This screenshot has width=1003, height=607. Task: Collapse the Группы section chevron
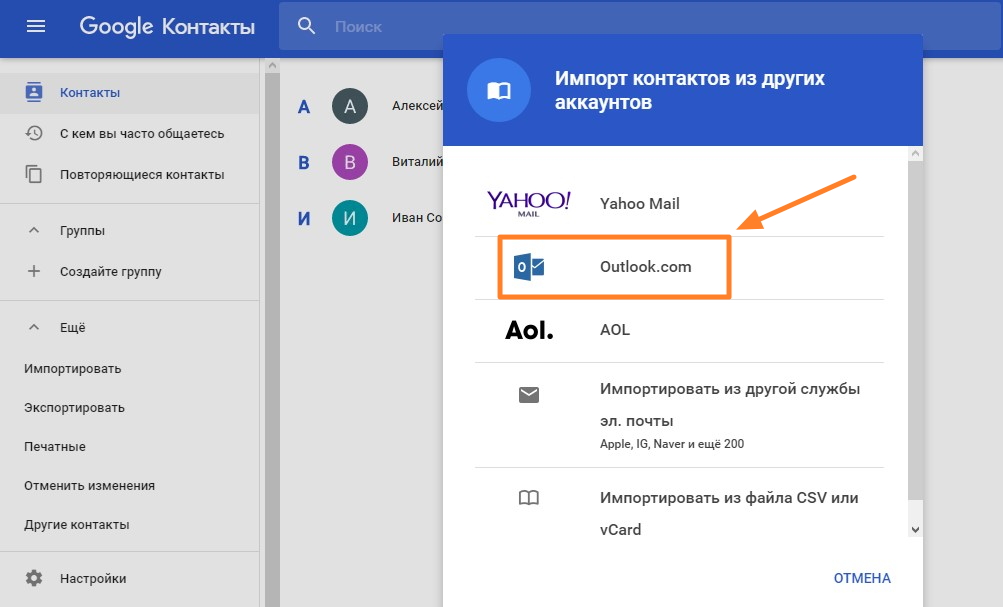[x=34, y=231]
